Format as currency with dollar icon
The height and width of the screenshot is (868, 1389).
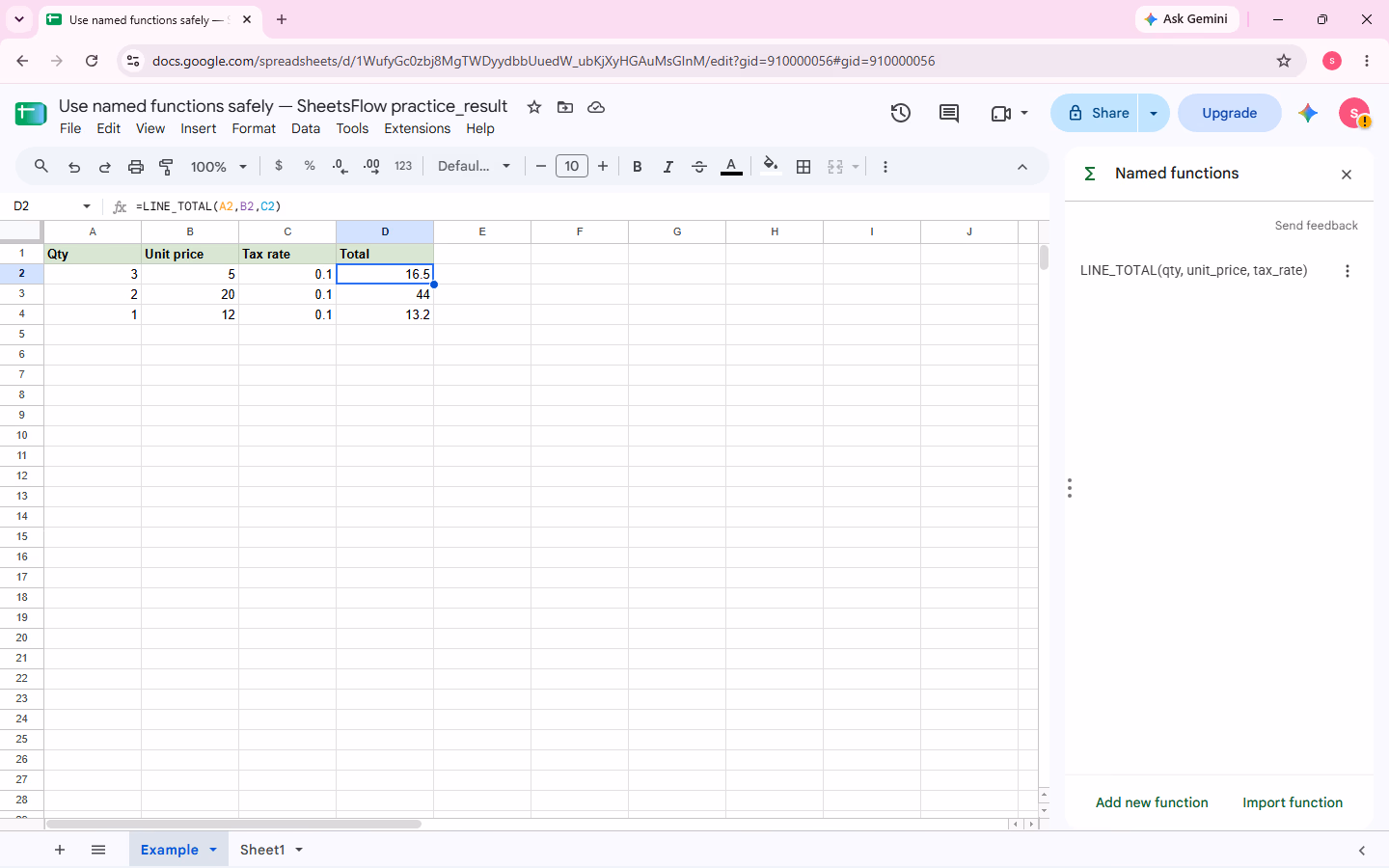click(x=279, y=166)
